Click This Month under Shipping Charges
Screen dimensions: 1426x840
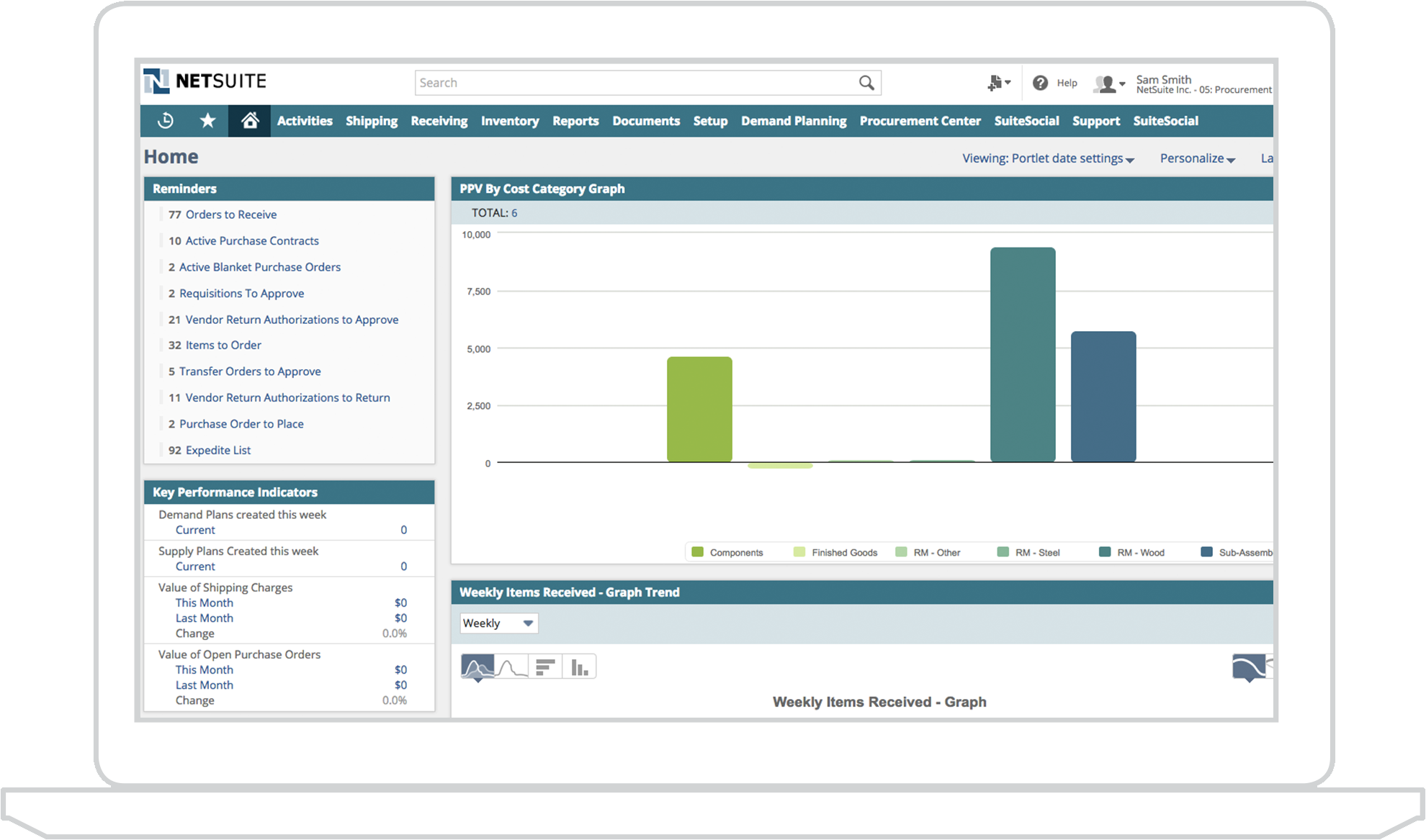pos(205,602)
